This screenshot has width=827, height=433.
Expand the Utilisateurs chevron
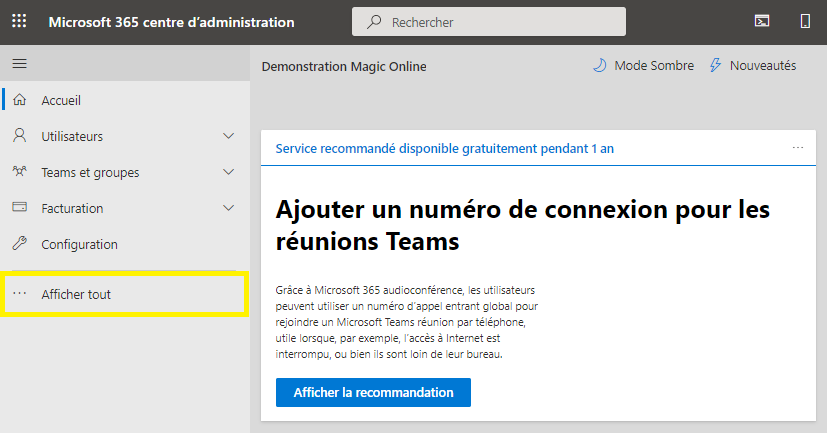click(228, 136)
